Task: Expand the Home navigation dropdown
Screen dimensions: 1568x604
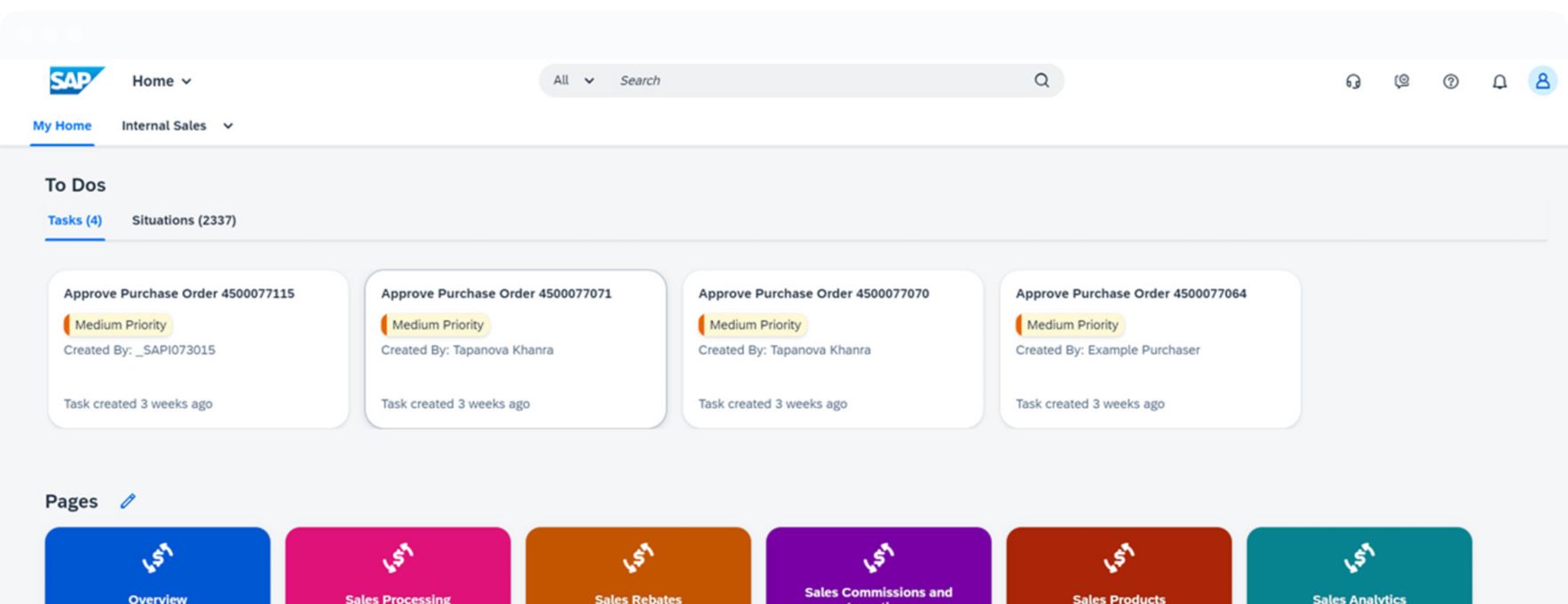Action: click(162, 81)
